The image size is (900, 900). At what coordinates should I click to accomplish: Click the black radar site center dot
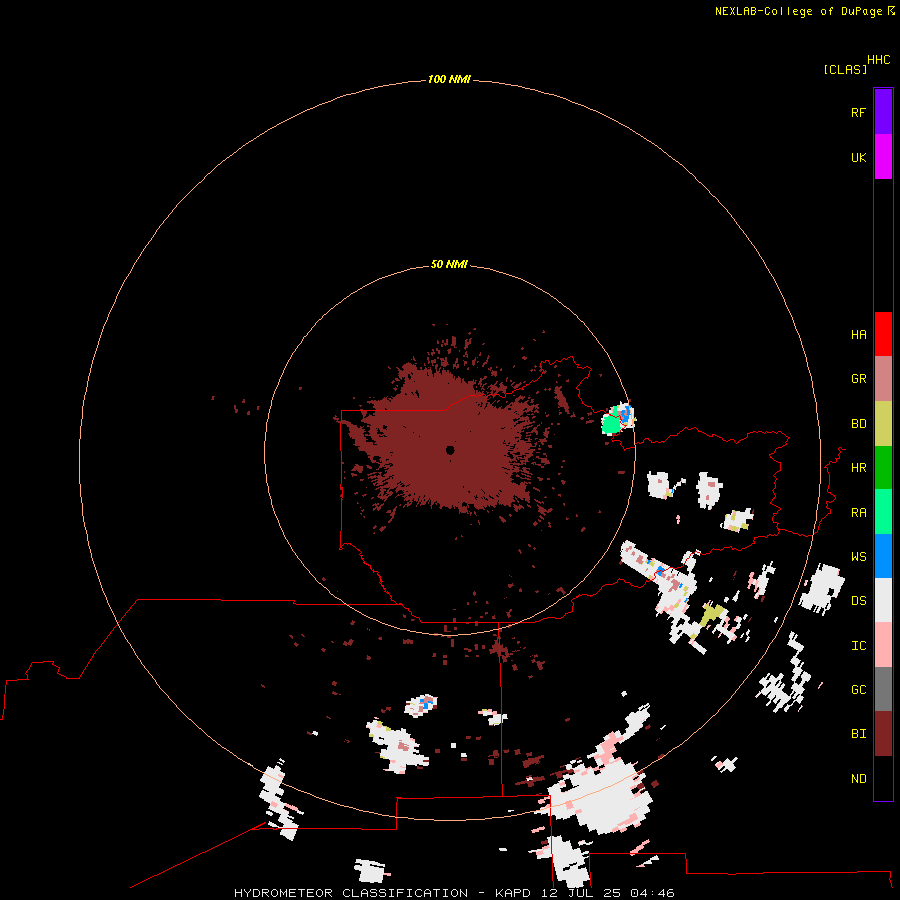point(450,450)
